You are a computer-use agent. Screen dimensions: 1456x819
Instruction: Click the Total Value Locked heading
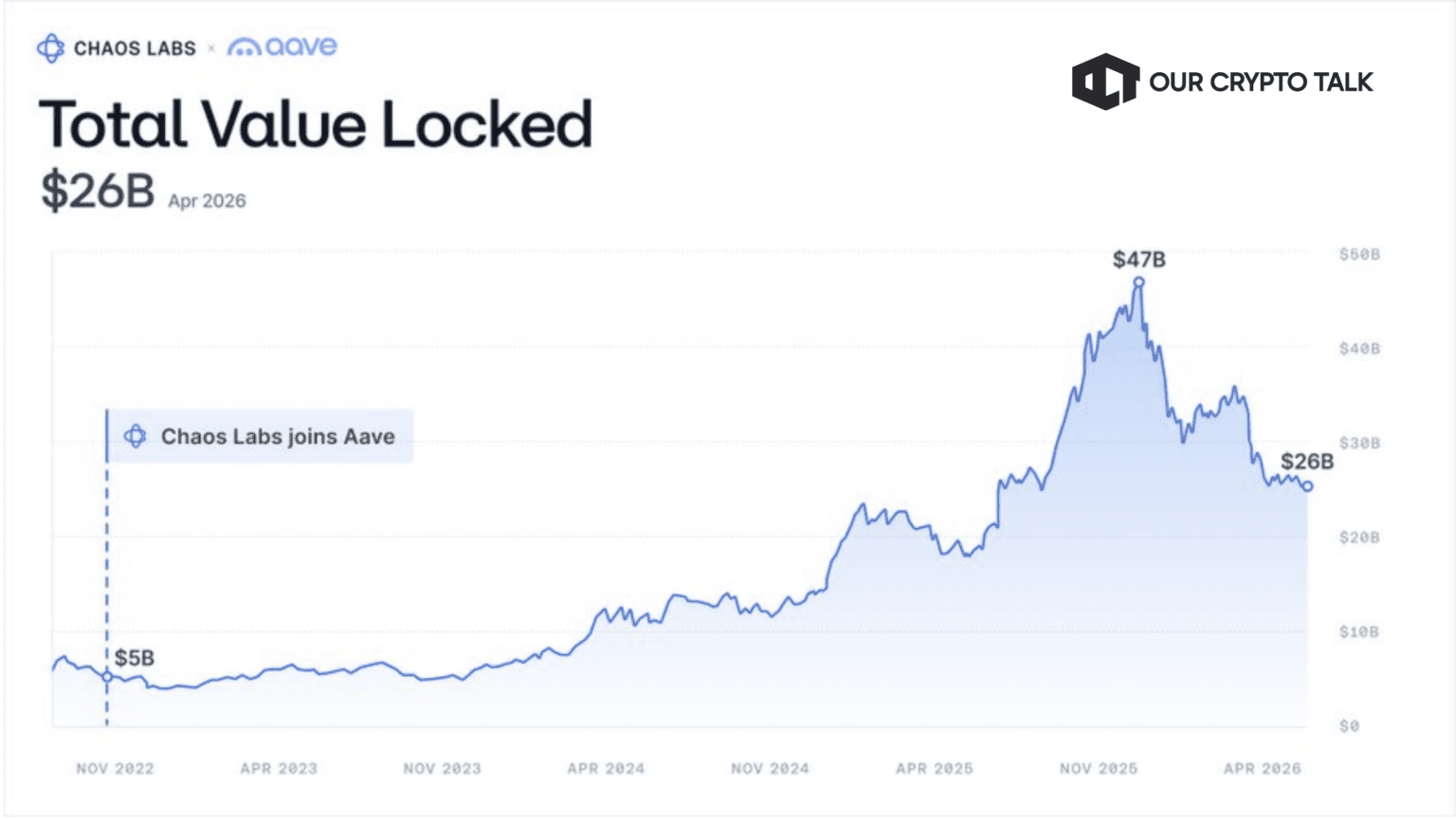316,124
